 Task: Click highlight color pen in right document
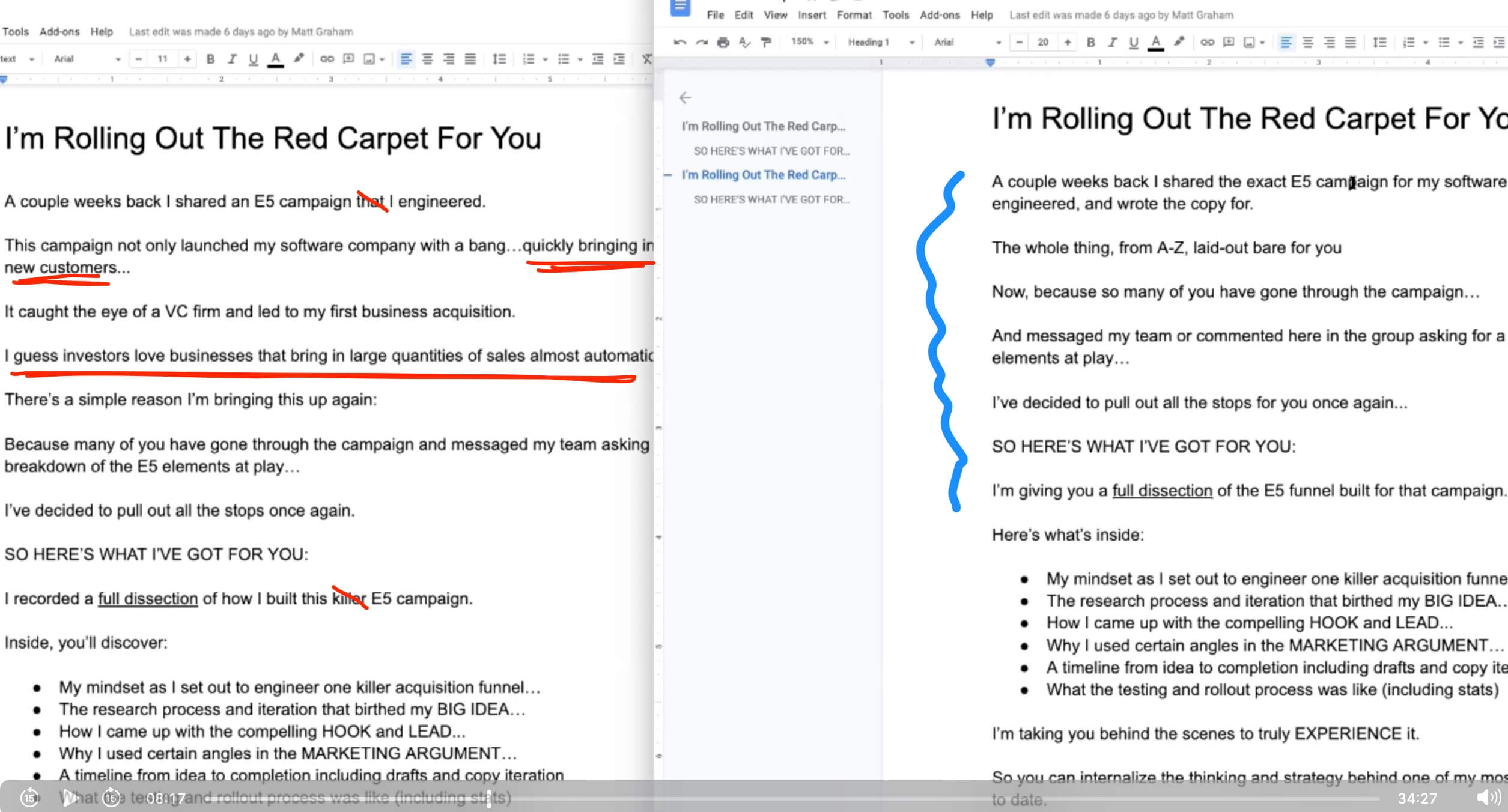1179,42
